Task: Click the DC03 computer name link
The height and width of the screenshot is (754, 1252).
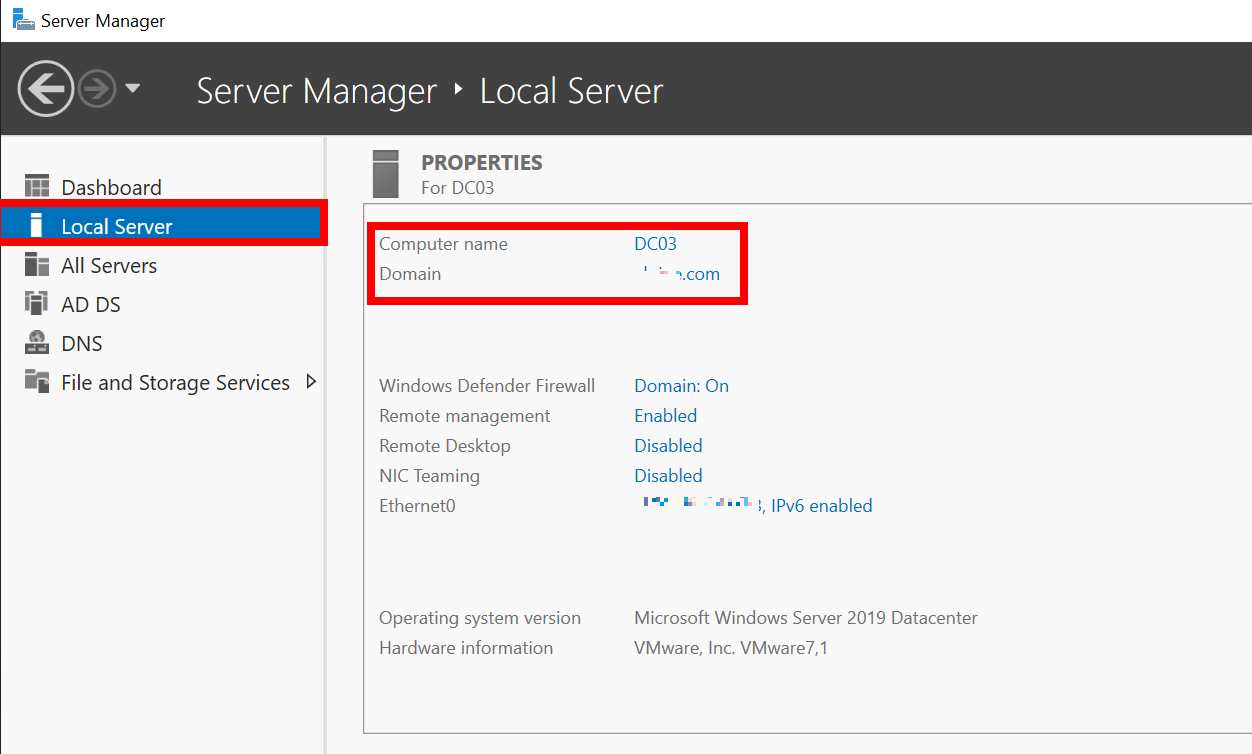Action: [655, 244]
